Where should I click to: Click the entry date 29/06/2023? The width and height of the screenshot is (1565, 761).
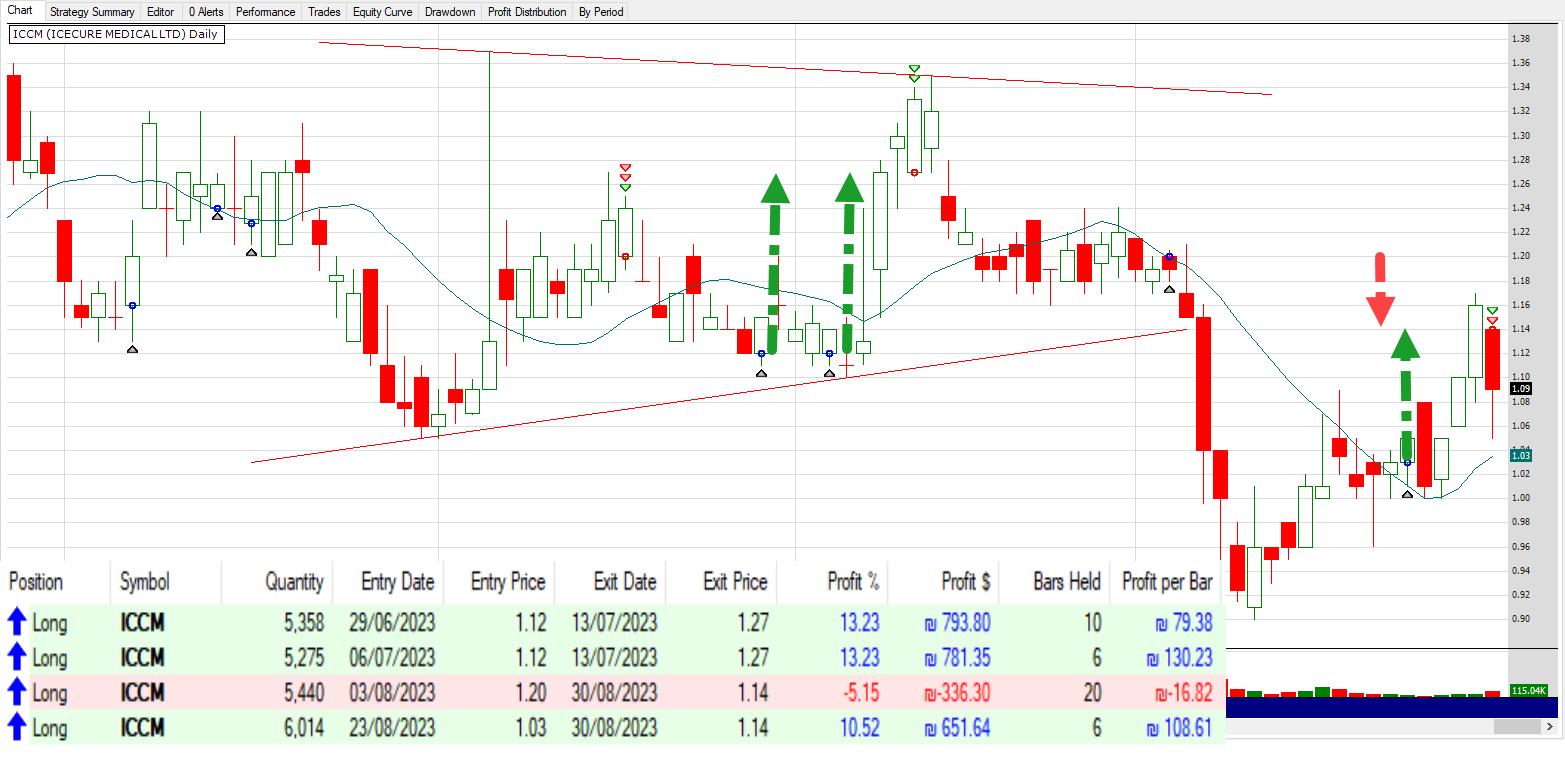(x=392, y=623)
